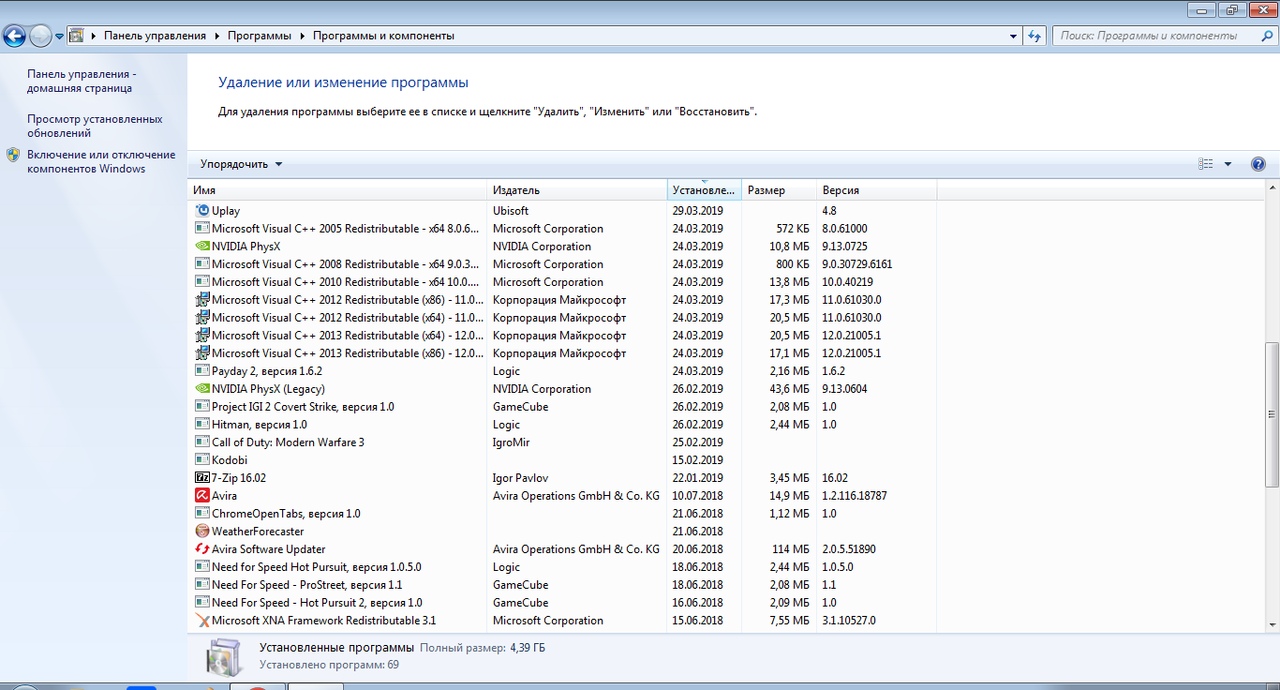
Task: Click the scrollbar down arrow
Action: point(1272,623)
